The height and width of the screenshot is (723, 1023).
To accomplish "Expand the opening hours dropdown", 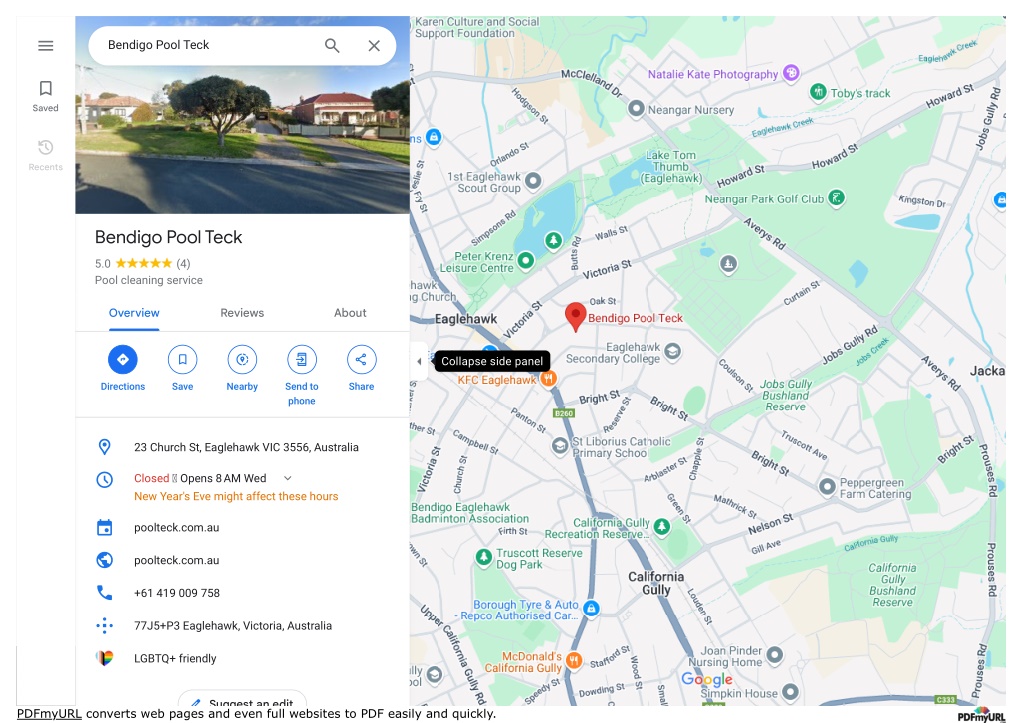I will click(288, 478).
